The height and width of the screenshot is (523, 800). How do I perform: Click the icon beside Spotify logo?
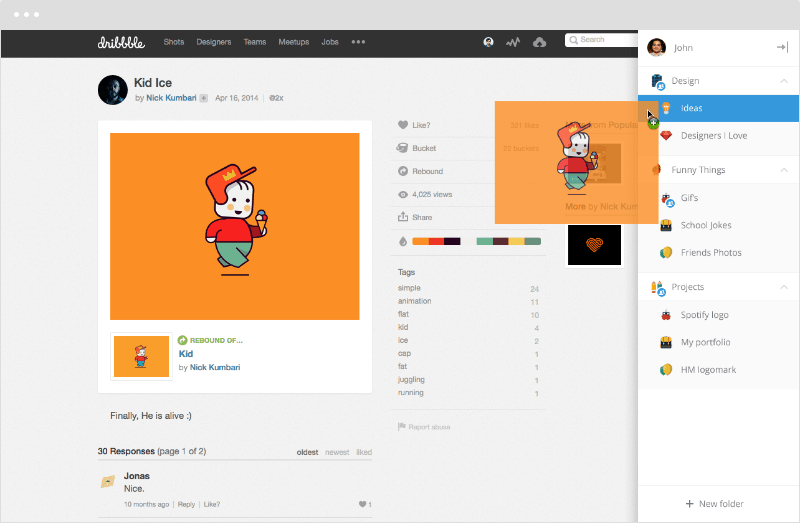[666, 315]
